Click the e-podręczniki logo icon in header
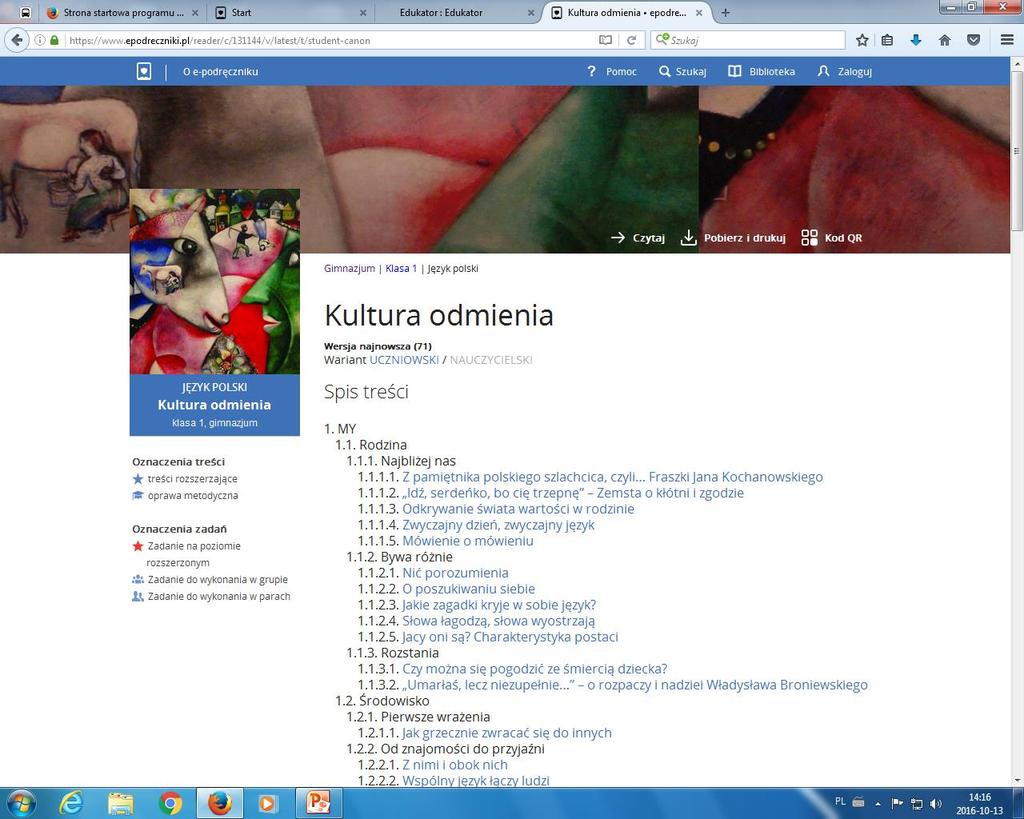 tap(144, 71)
